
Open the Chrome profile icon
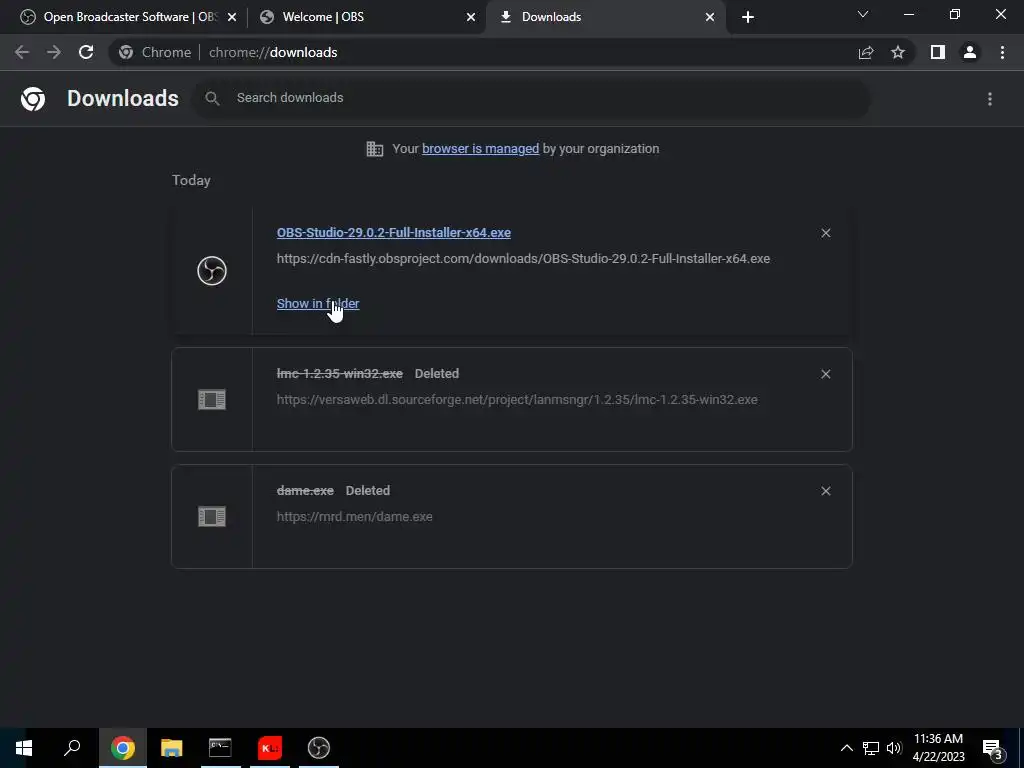pos(970,52)
